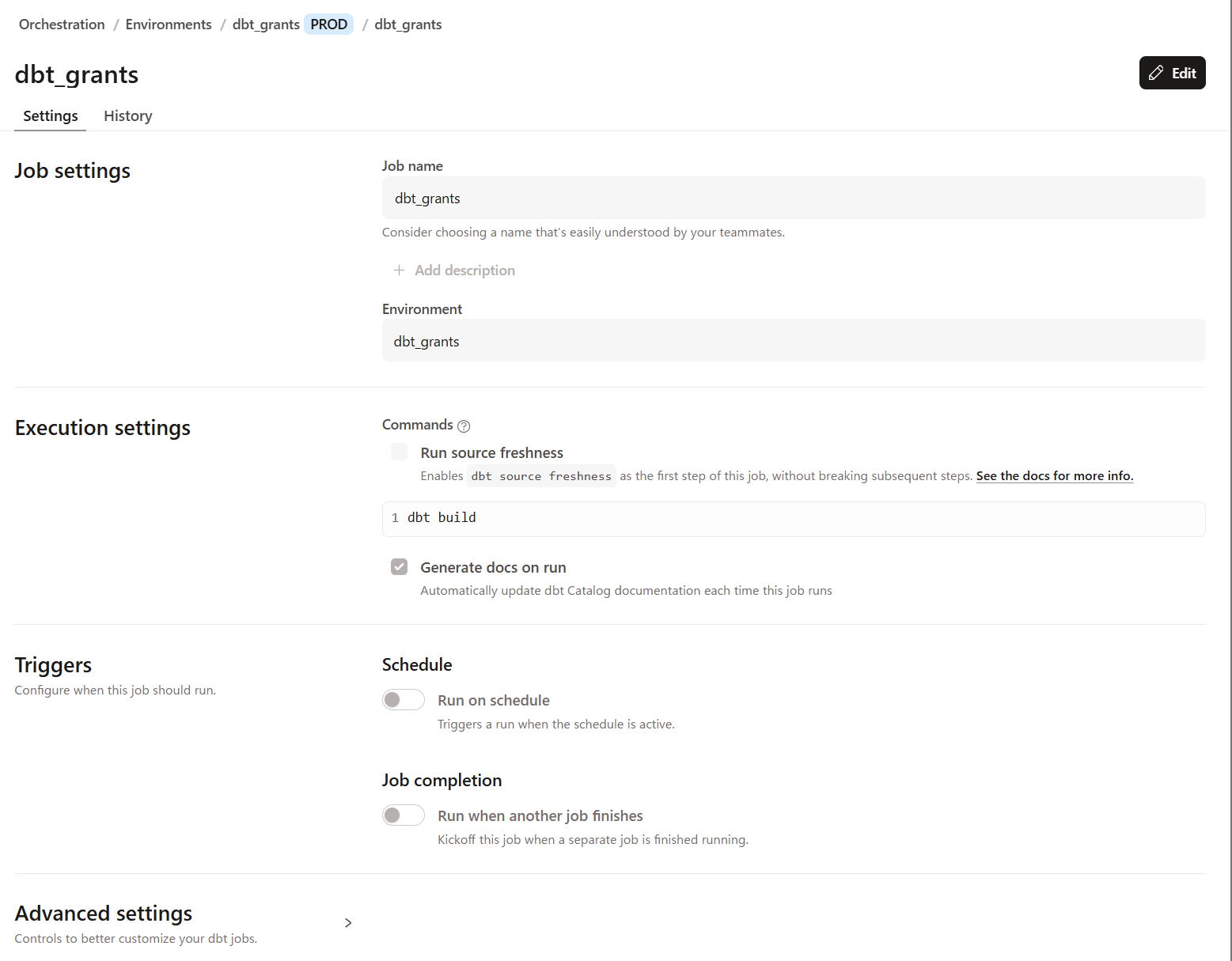Turn on Run when another job finishes
The width and height of the screenshot is (1232, 961).
click(x=404, y=815)
